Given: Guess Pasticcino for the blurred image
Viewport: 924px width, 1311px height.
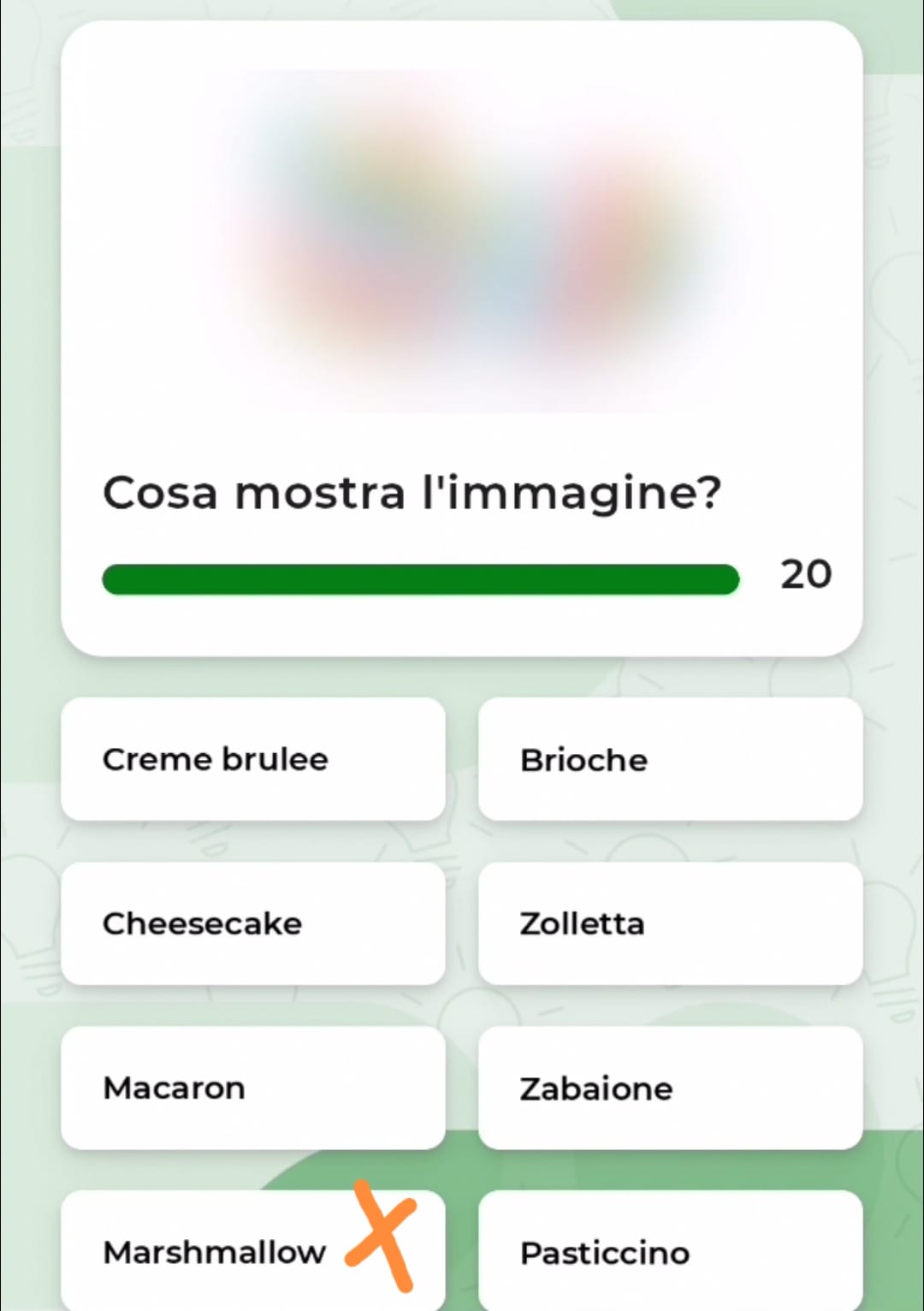Looking at the screenshot, I should point(670,1252).
